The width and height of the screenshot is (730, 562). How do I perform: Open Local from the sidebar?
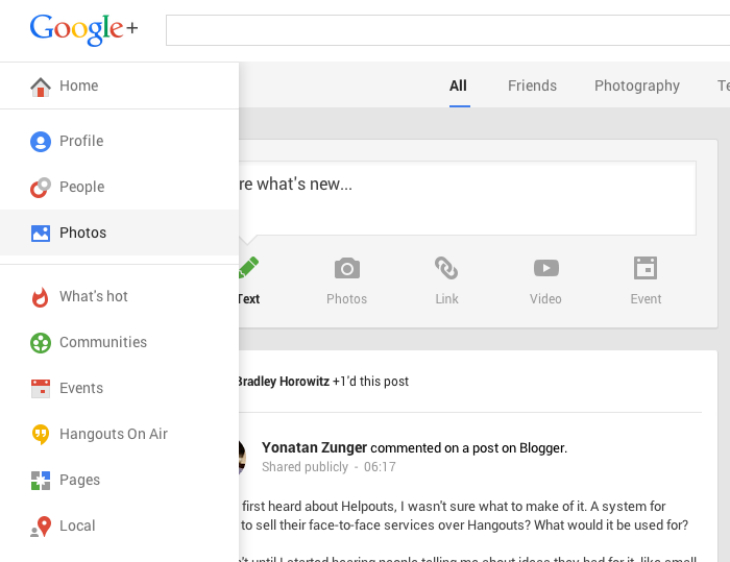[119, 526]
